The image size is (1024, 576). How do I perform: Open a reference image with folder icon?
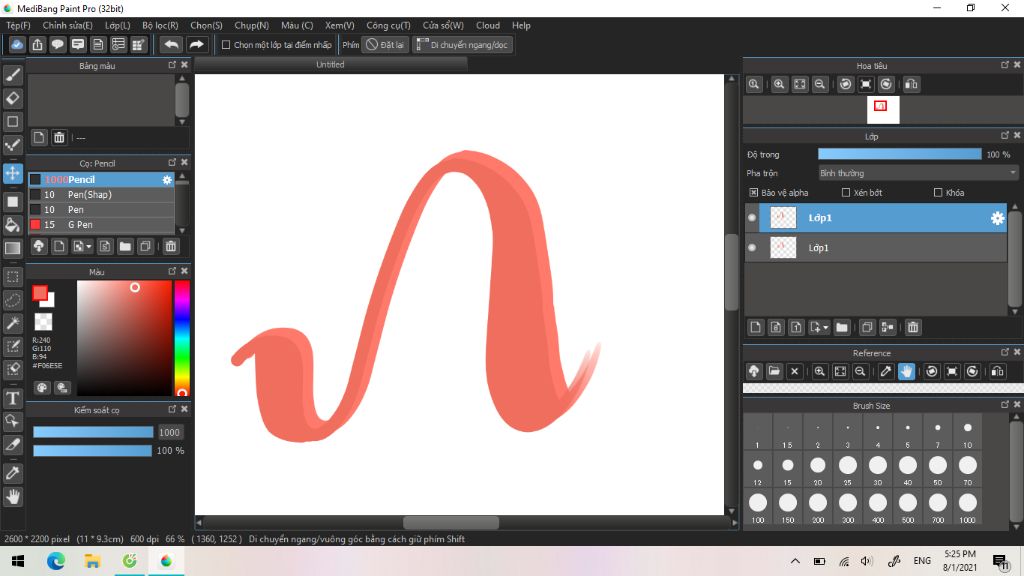[774, 371]
